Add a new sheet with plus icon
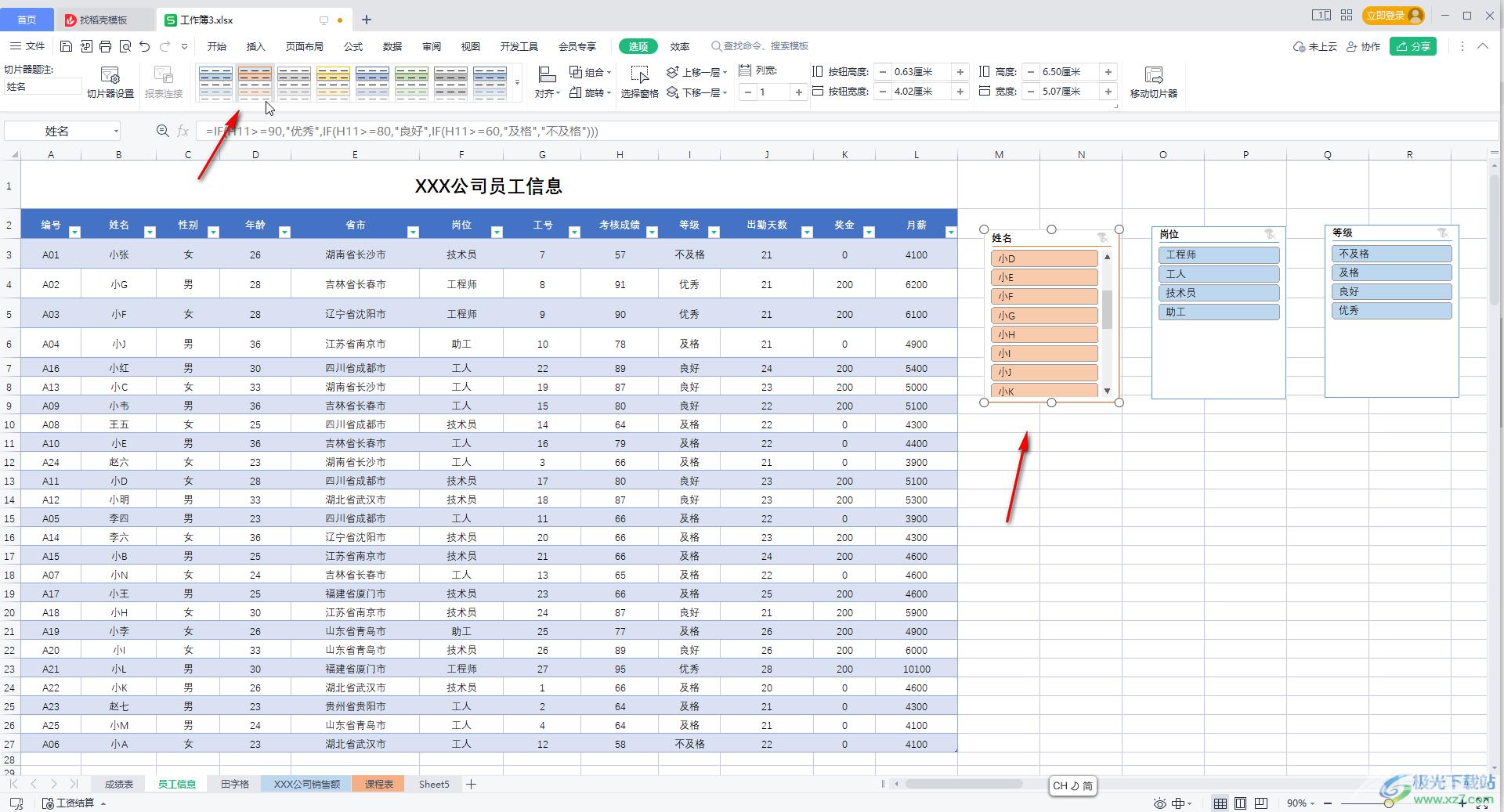The height and width of the screenshot is (812, 1504). 471,784
